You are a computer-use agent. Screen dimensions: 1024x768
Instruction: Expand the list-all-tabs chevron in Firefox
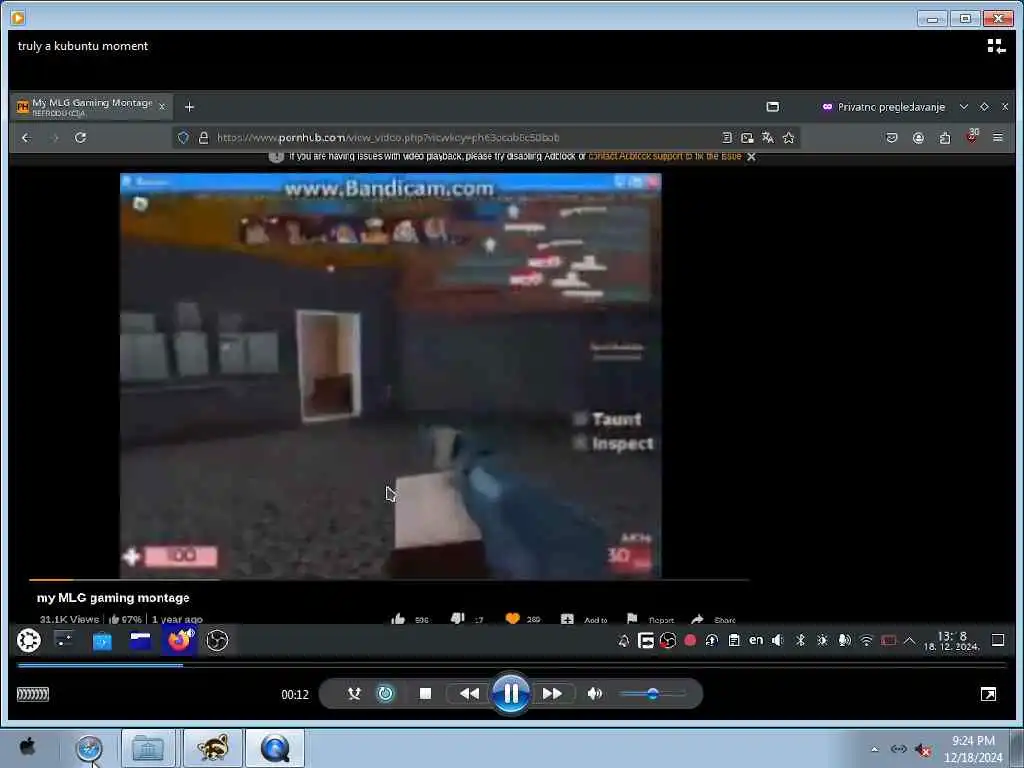(963, 106)
